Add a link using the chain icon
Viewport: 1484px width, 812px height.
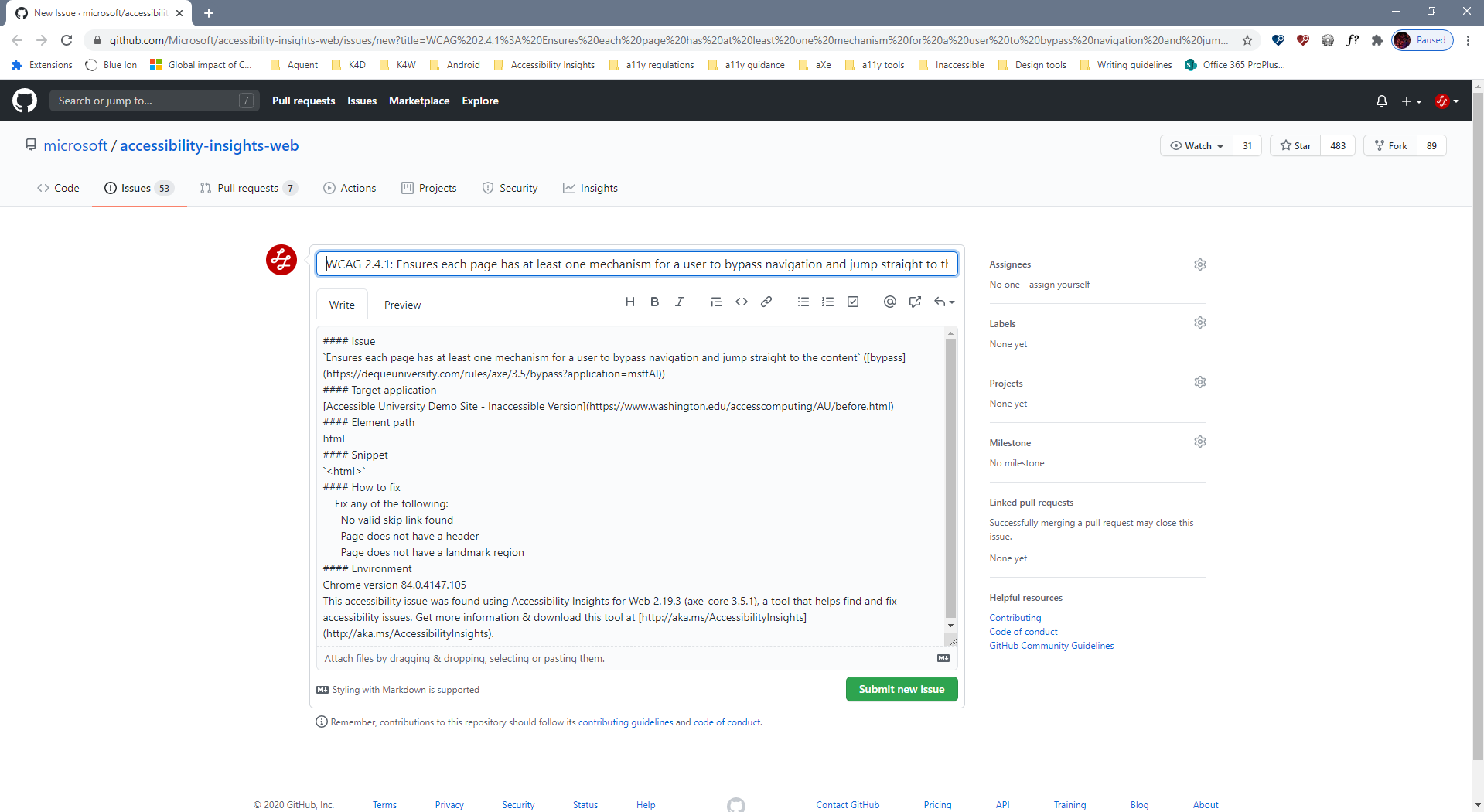[766, 302]
